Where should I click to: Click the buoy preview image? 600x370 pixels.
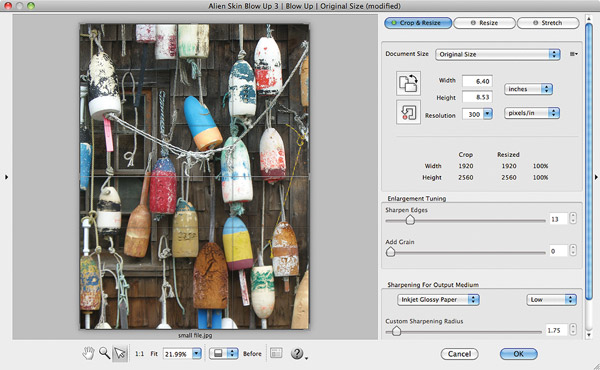[x=194, y=176]
